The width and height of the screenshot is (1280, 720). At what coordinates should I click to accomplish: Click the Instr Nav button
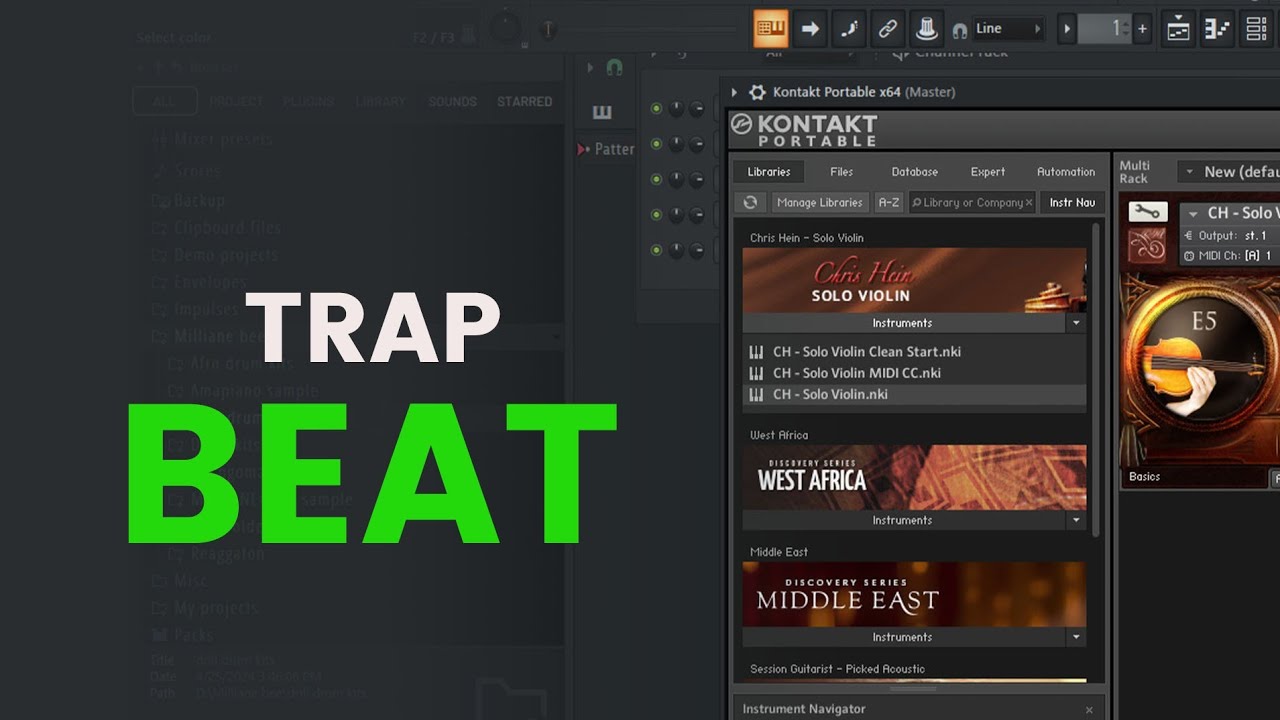(1072, 202)
